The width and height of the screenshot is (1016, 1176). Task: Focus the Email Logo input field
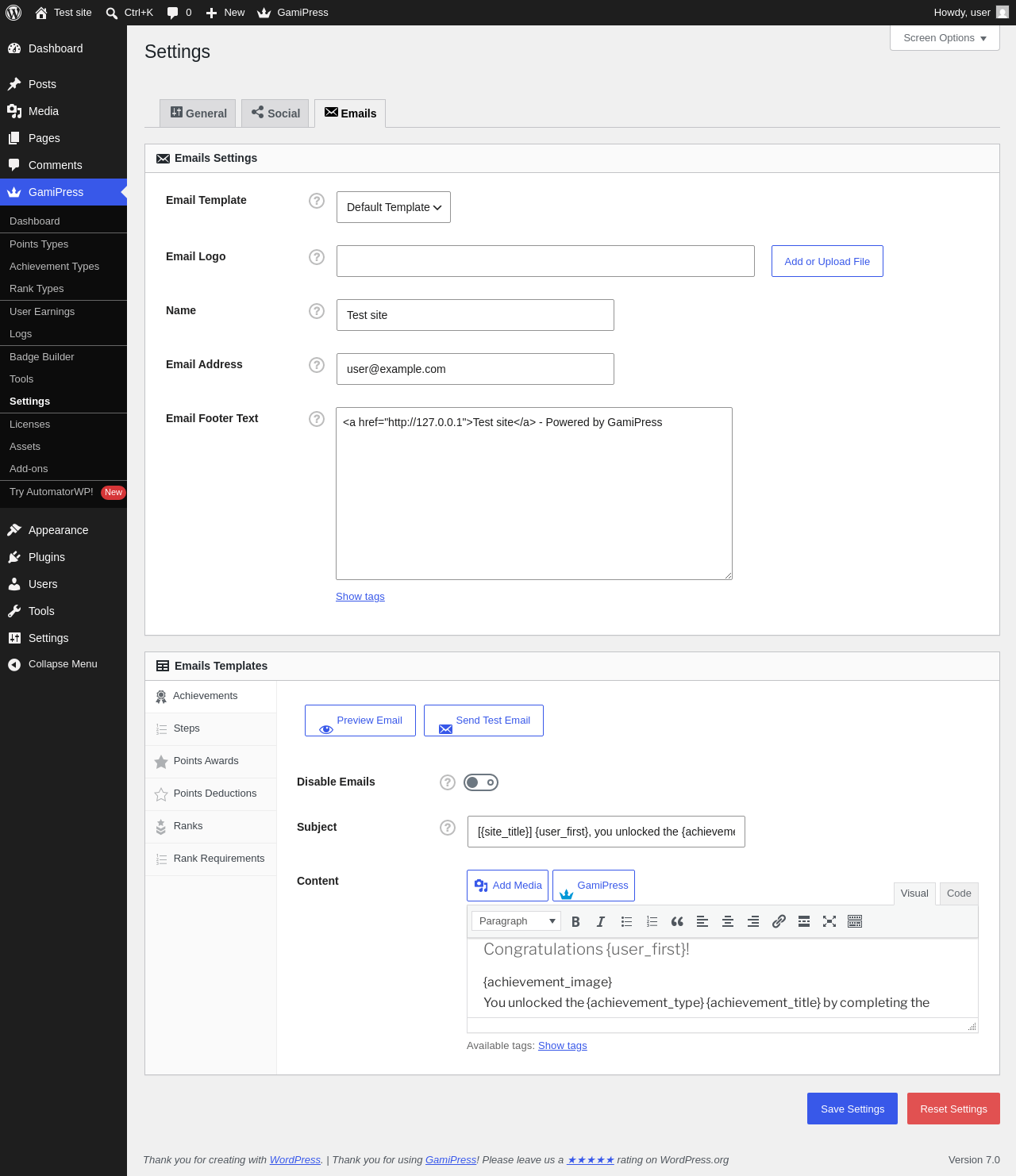click(x=545, y=261)
